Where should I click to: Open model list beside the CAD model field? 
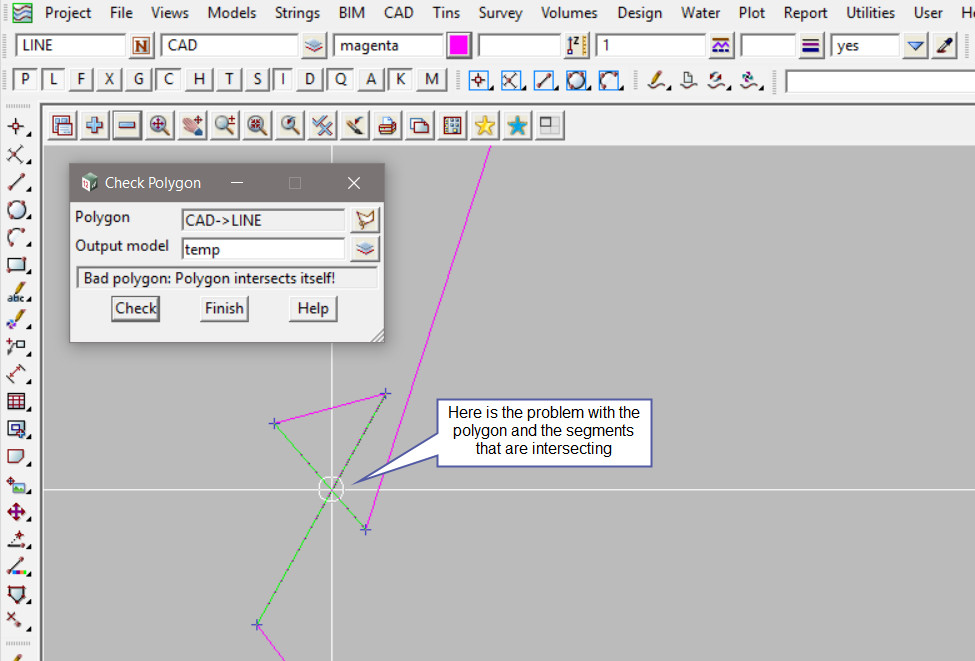[315, 46]
